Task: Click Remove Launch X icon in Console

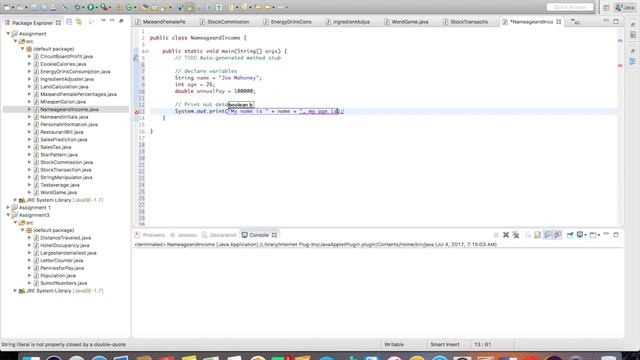Action: [506, 235]
